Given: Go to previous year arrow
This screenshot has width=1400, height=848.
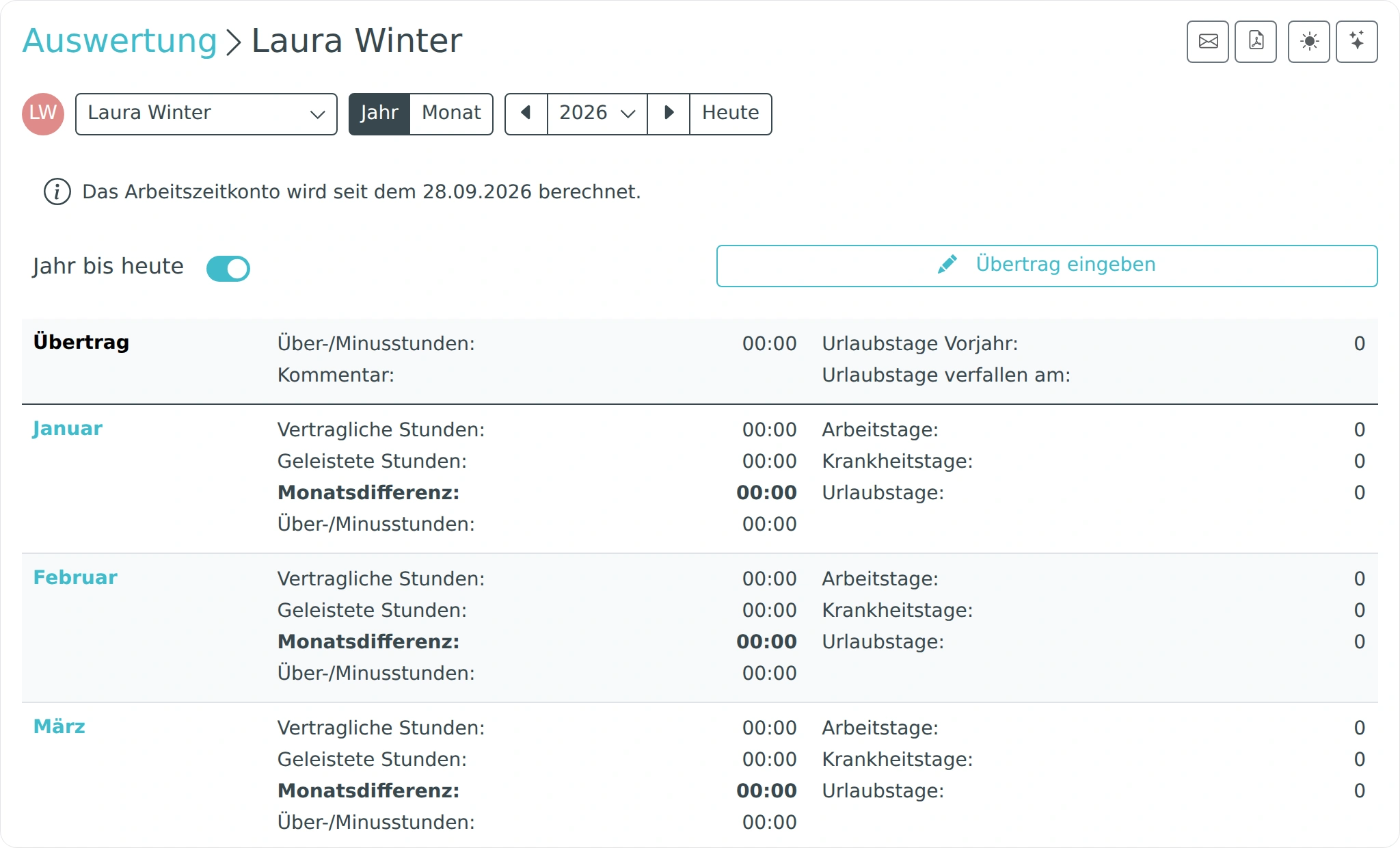Looking at the screenshot, I should [x=526, y=114].
